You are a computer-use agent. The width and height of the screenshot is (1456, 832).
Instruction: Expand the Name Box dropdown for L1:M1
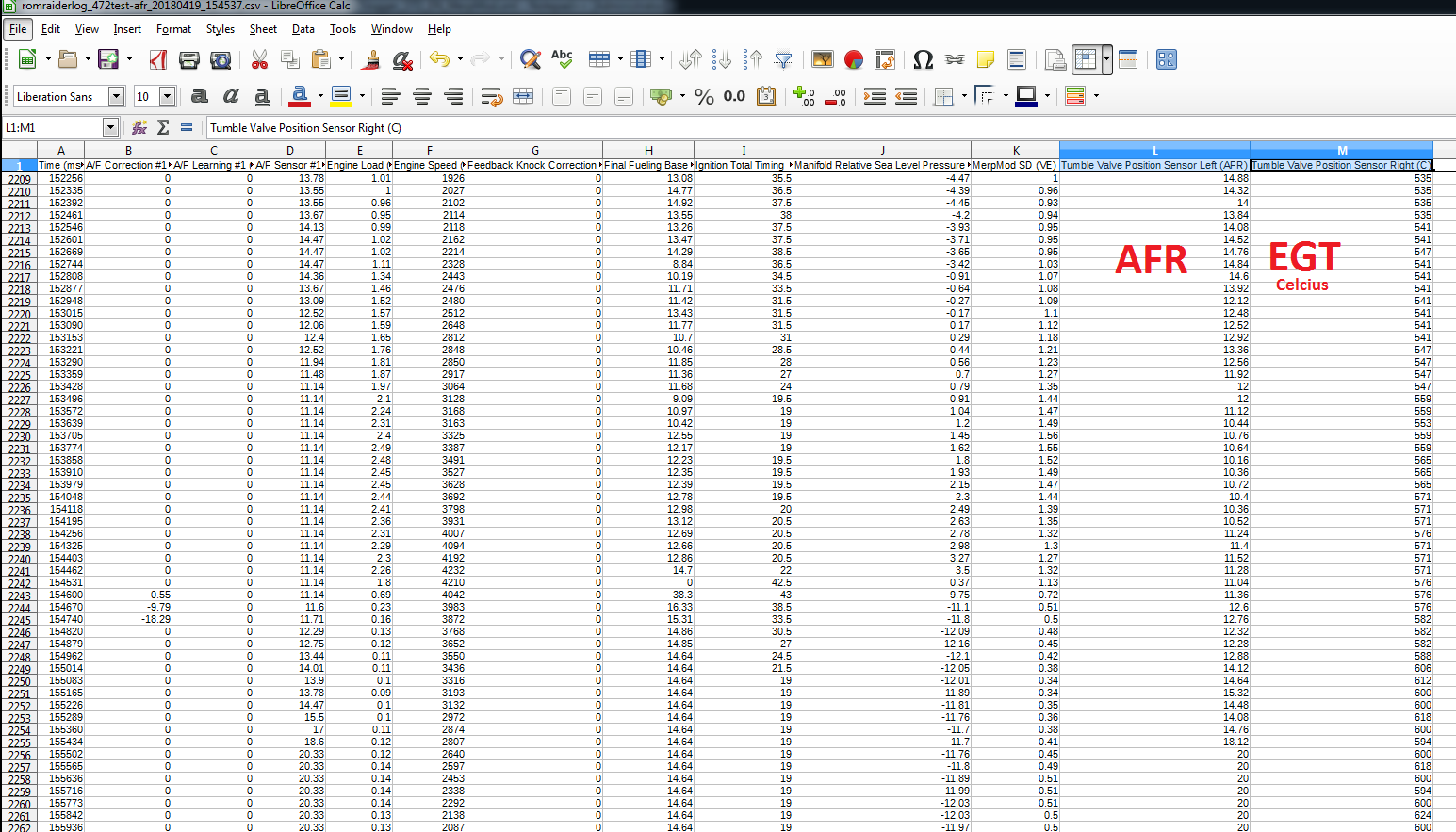(110, 127)
